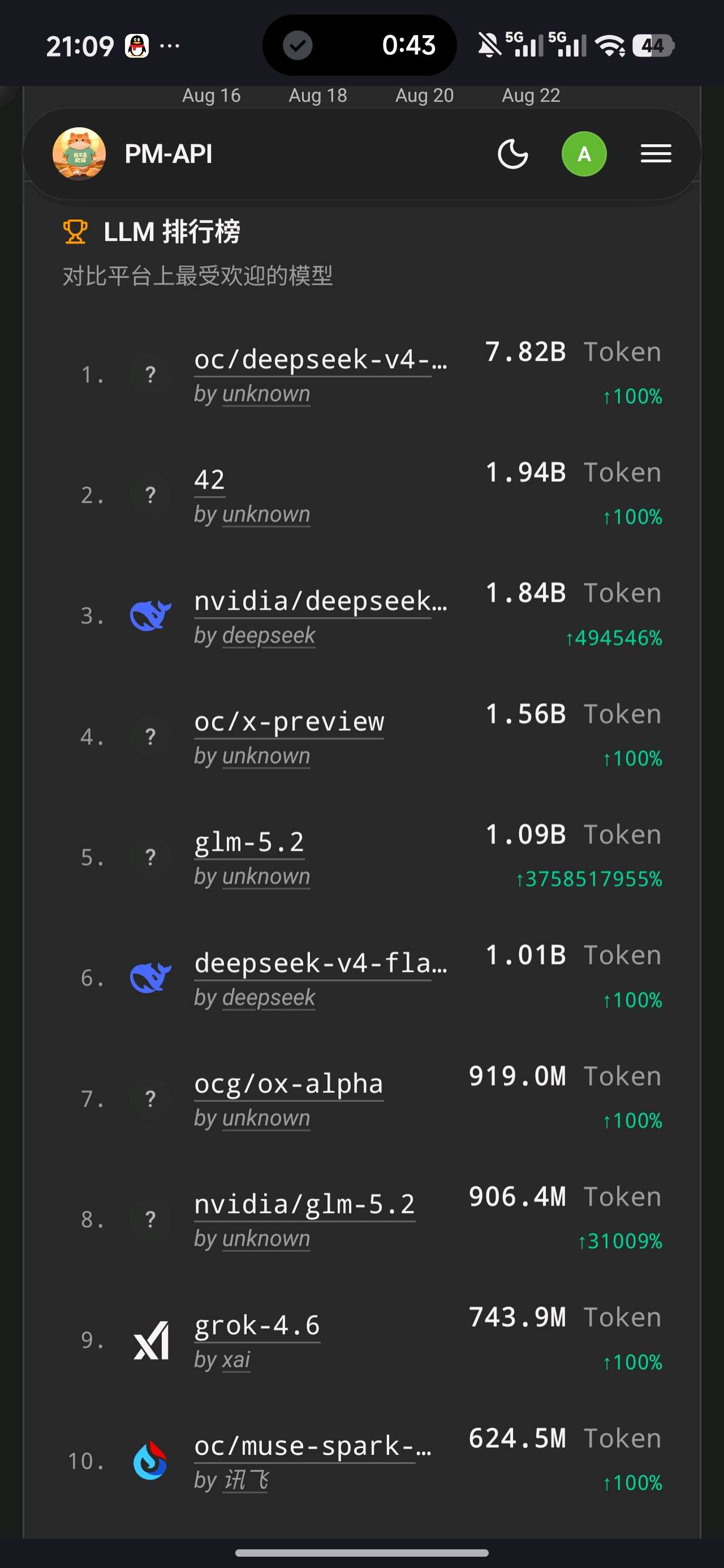Open the model named 42
The width and height of the screenshot is (724, 1568).
click(x=209, y=480)
